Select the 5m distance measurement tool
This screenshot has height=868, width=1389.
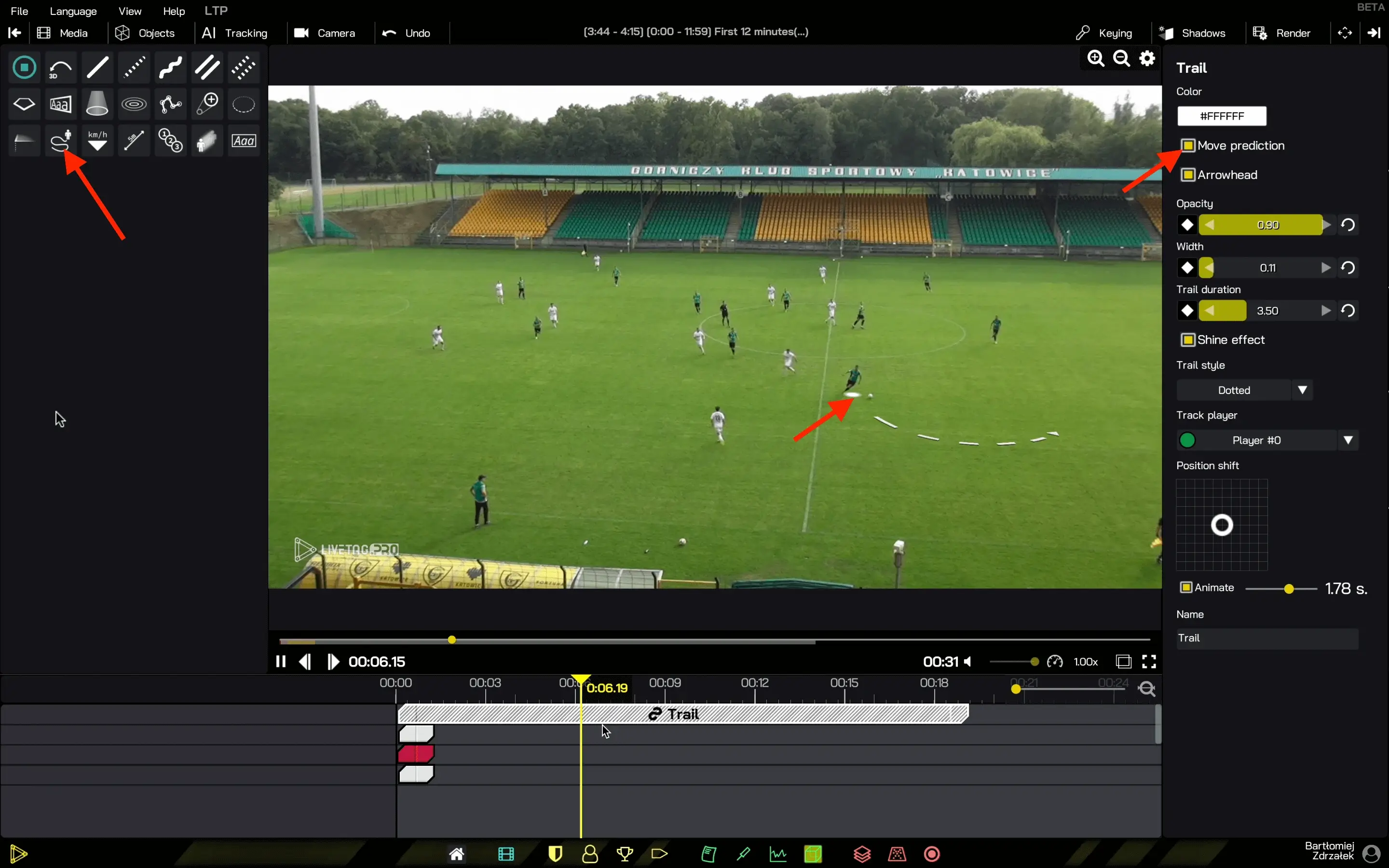tap(133, 140)
